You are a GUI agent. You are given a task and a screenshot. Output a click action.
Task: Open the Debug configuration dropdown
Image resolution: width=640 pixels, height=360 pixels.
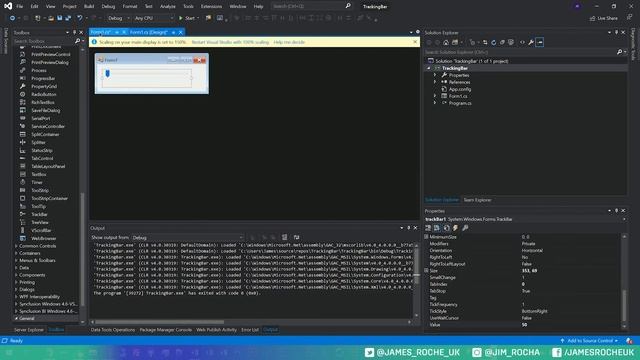coord(118,18)
